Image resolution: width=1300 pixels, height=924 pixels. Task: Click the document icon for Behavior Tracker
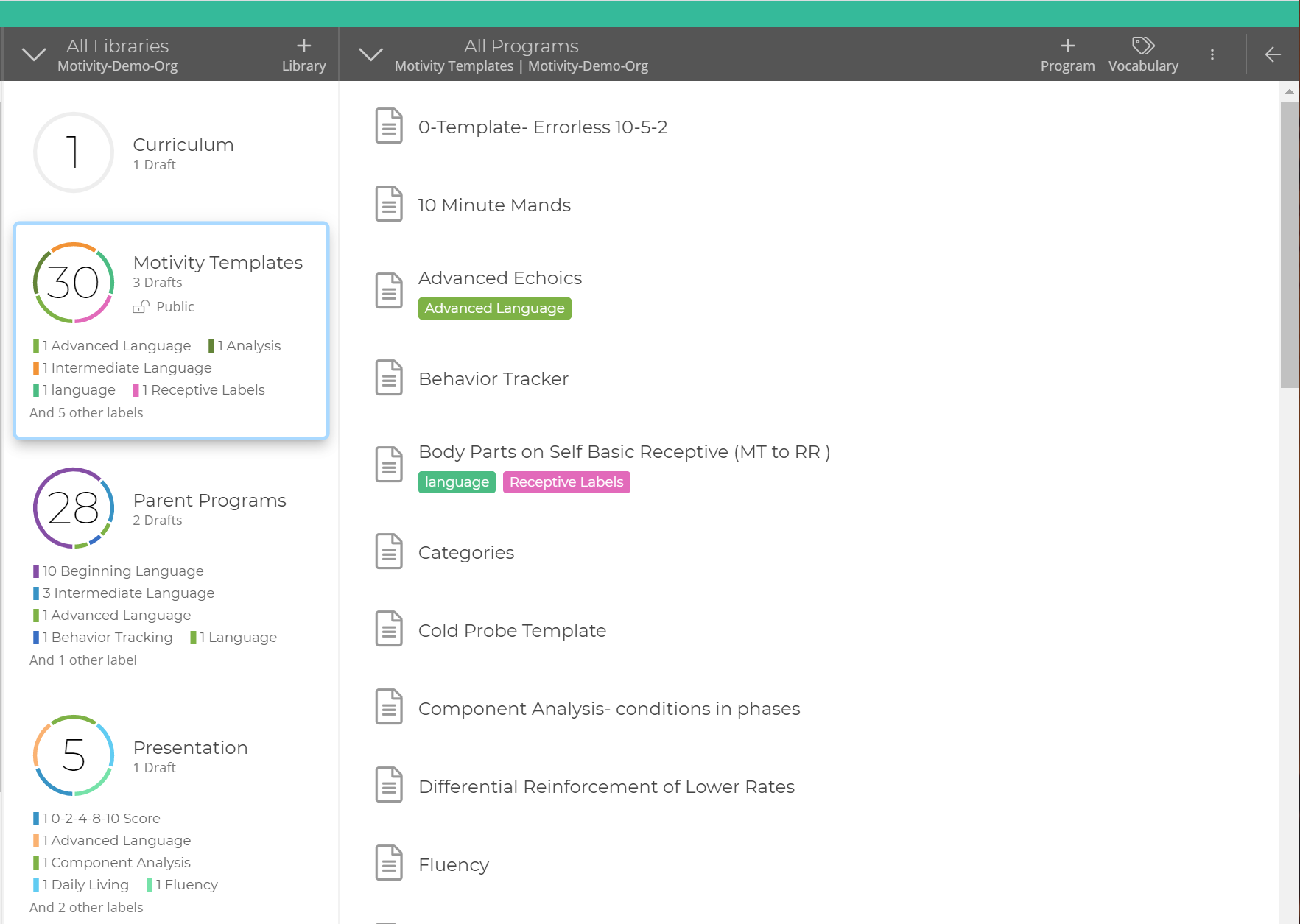389,378
